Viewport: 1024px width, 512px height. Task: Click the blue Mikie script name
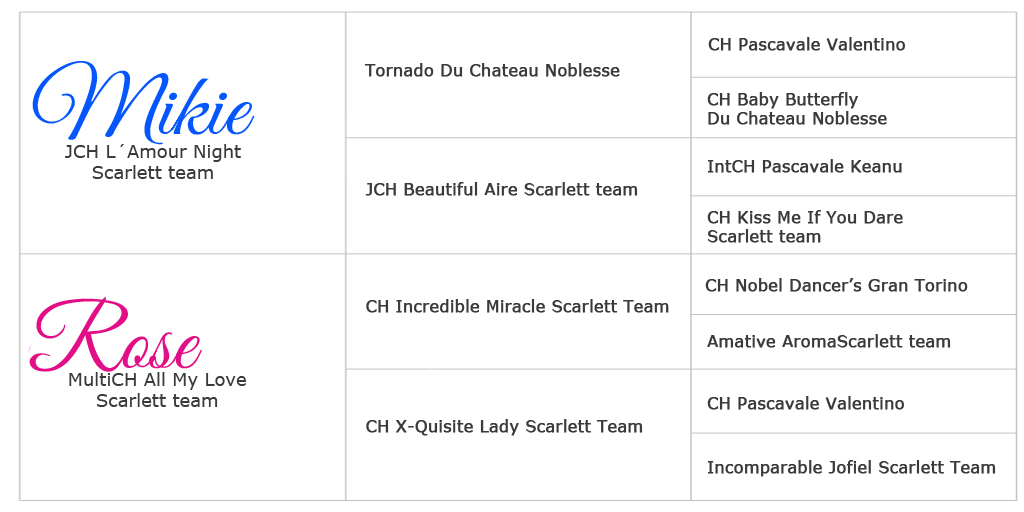coord(142,103)
